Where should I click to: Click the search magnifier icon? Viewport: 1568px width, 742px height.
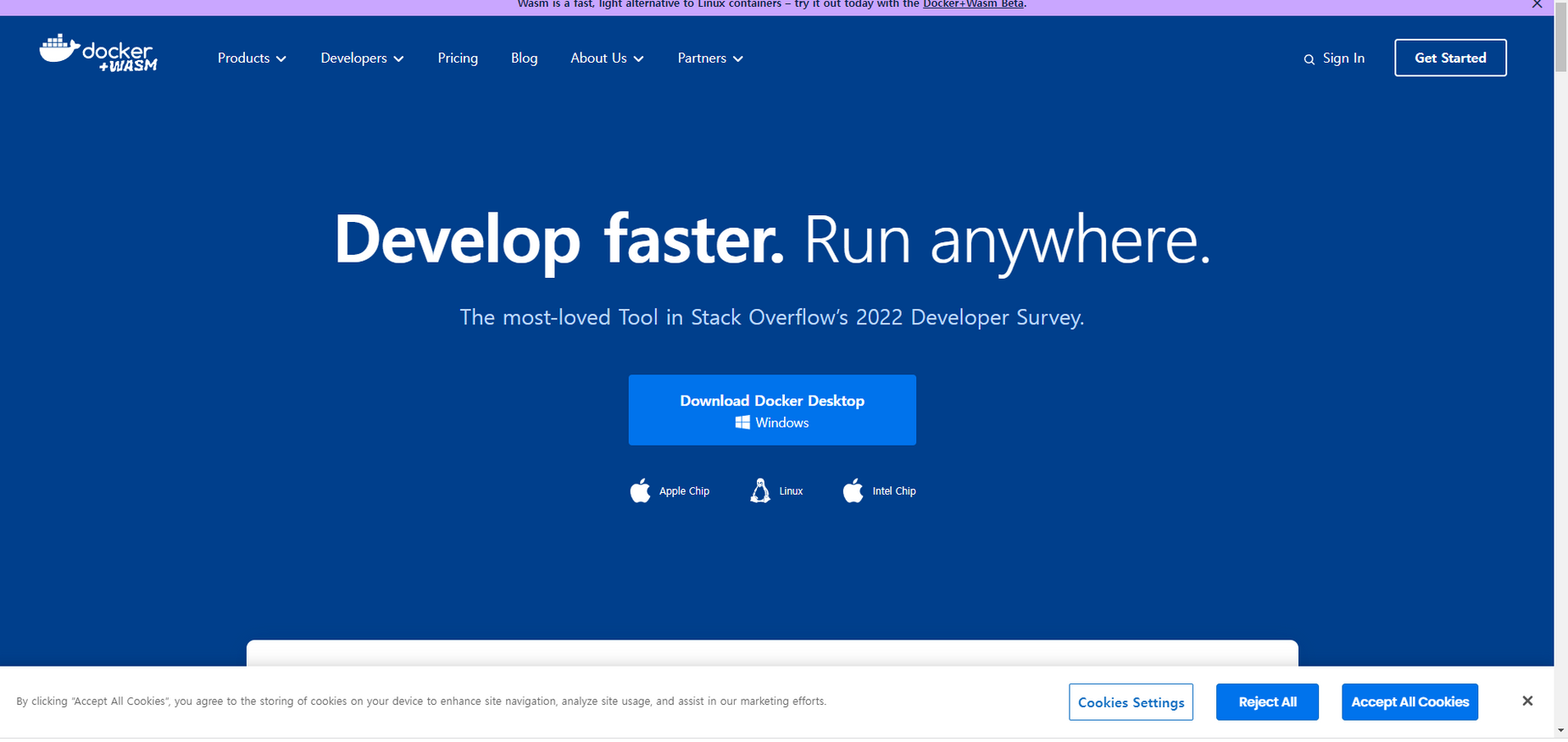(1309, 59)
